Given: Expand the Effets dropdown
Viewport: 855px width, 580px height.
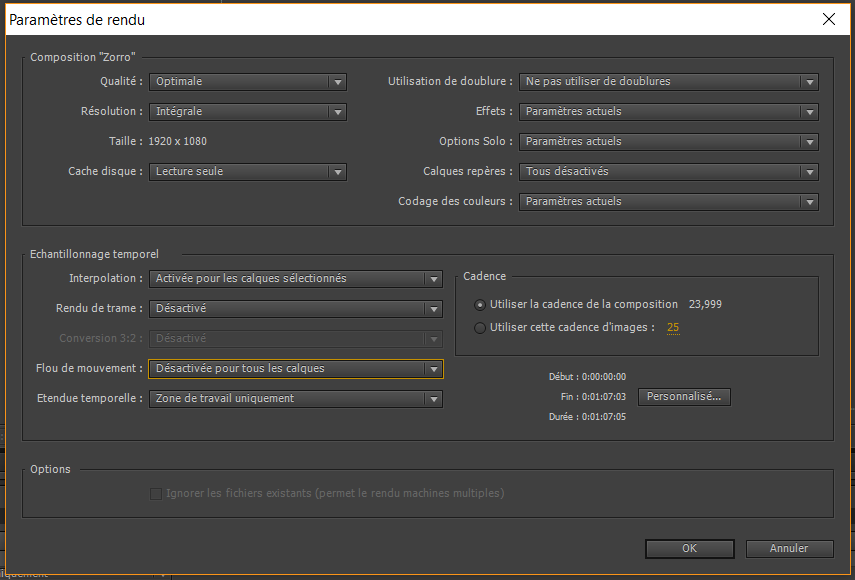Looking at the screenshot, I should click(668, 112).
